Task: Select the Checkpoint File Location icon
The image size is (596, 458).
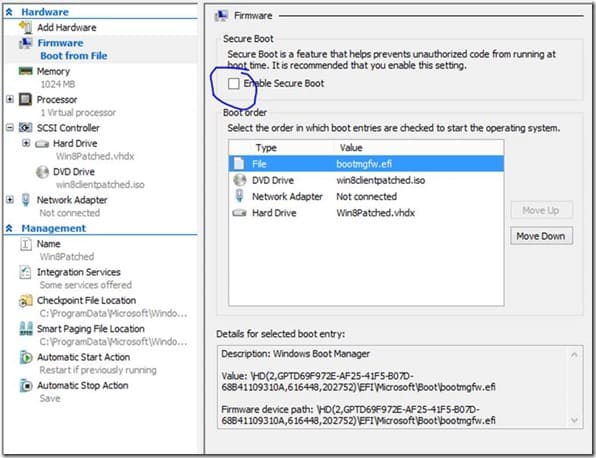Action: click(x=25, y=301)
